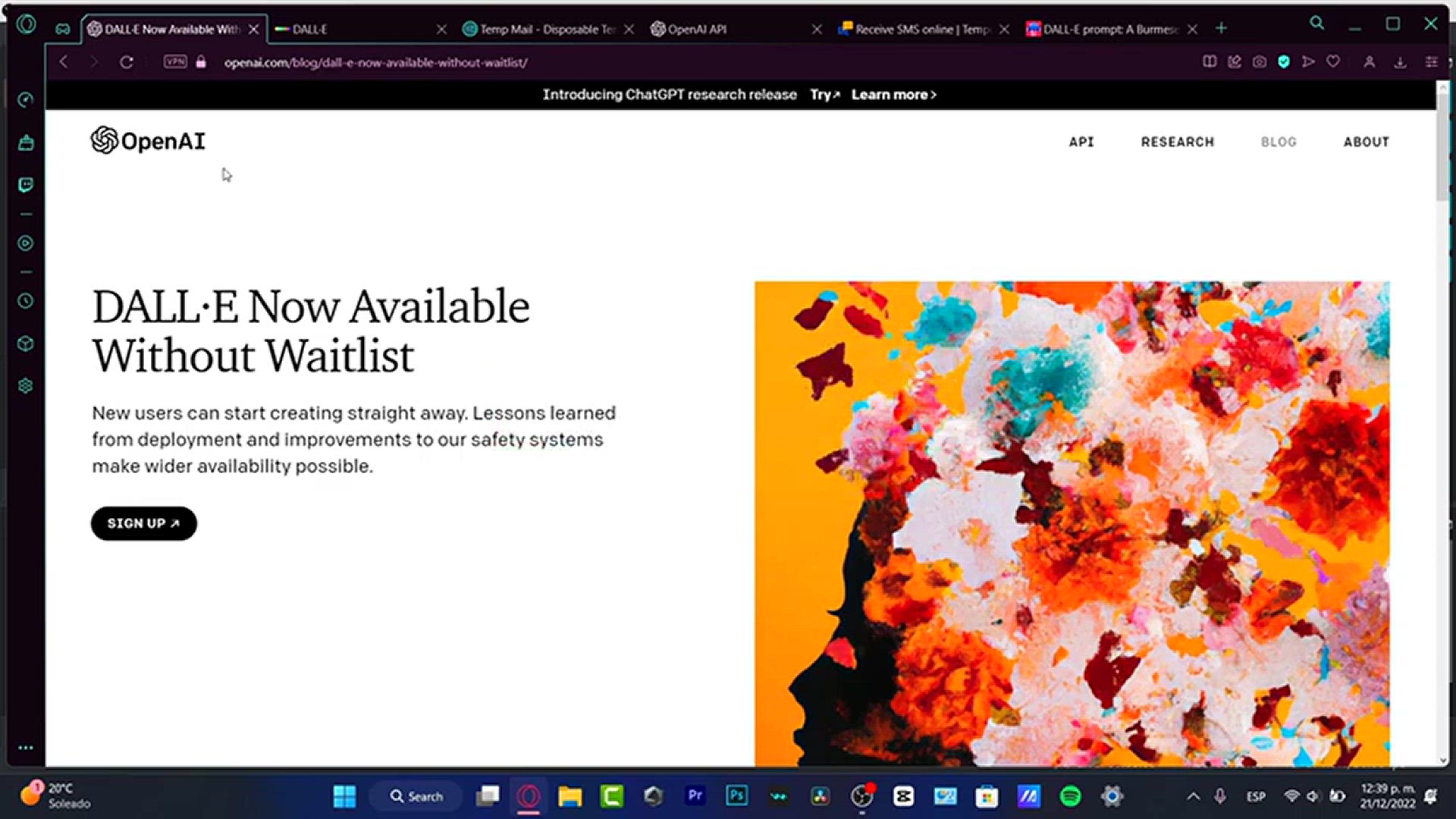The width and height of the screenshot is (1456, 819).
Task: Open a new tab with plus button
Action: point(1221,29)
